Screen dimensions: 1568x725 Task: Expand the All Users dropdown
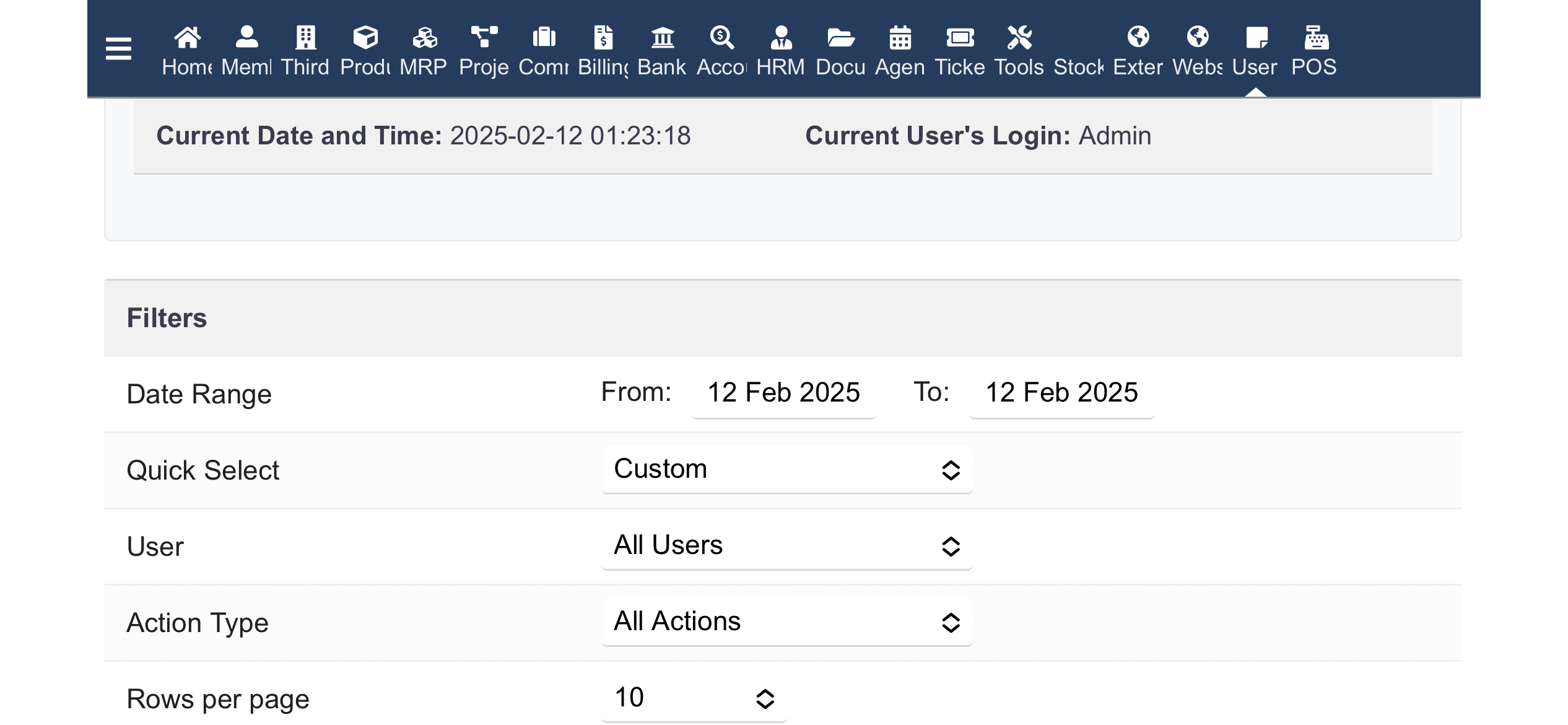click(x=786, y=546)
